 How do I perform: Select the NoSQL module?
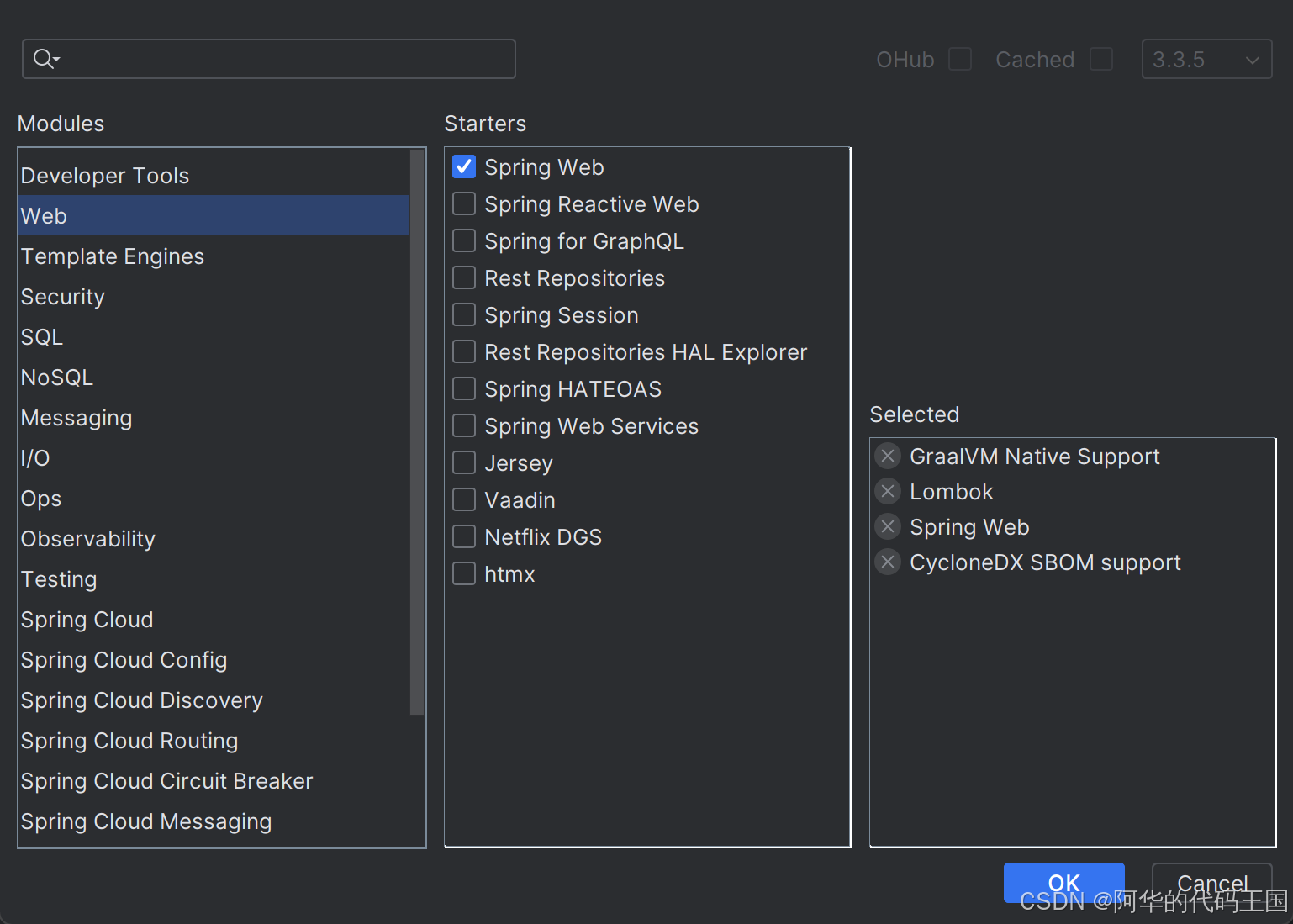point(214,377)
